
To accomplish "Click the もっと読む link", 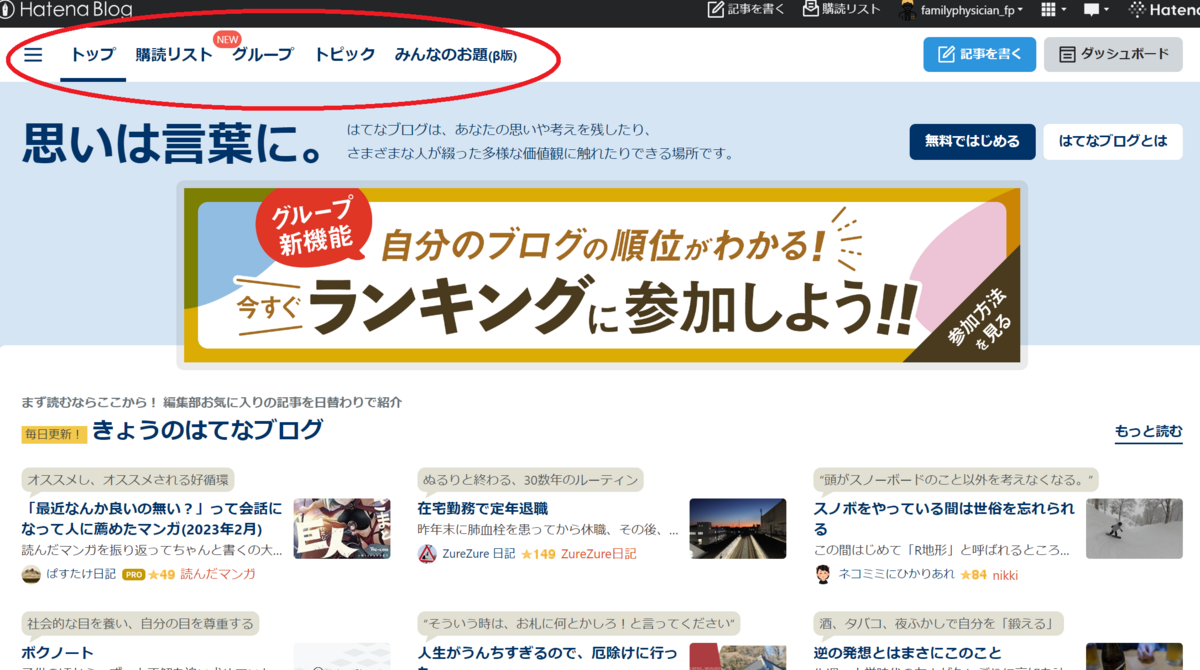I will click(x=1149, y=432).
